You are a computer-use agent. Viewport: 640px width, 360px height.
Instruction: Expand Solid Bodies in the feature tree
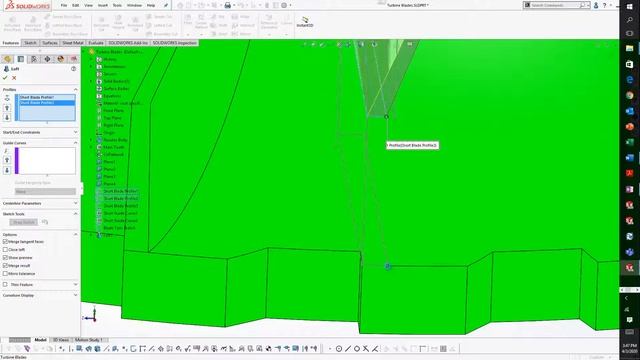pos(91,81)
